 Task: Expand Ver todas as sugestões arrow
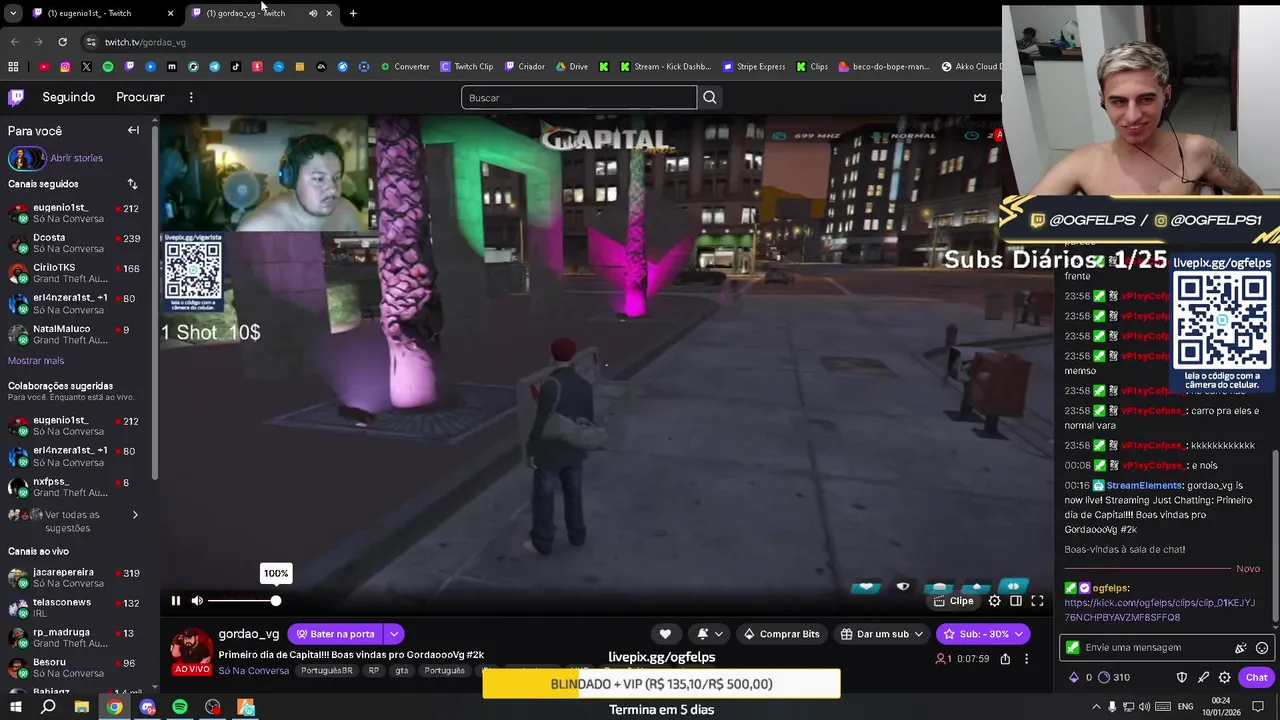[135, 515]
